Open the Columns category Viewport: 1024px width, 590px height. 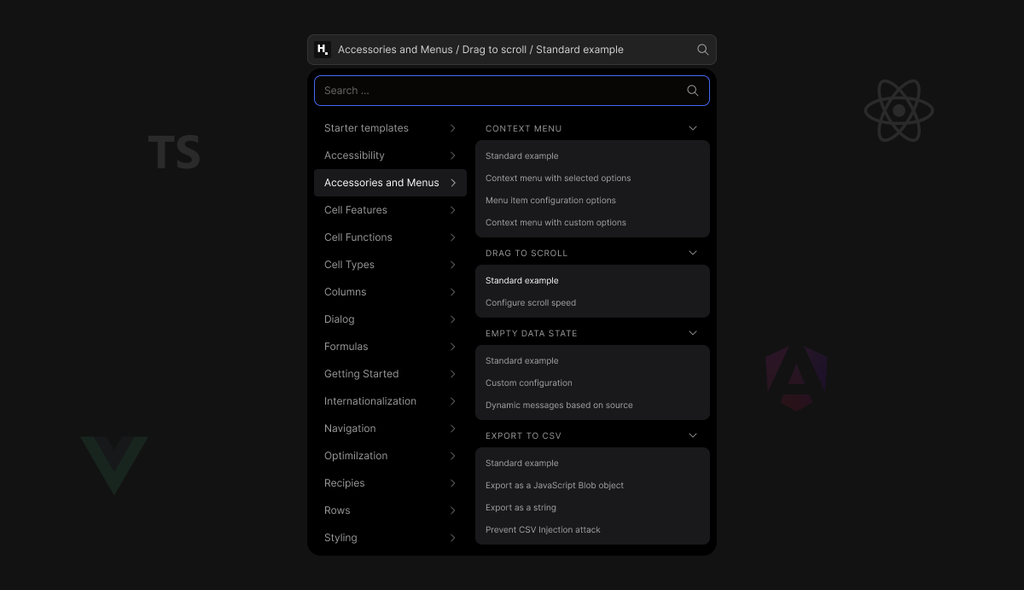pos(391,292)
